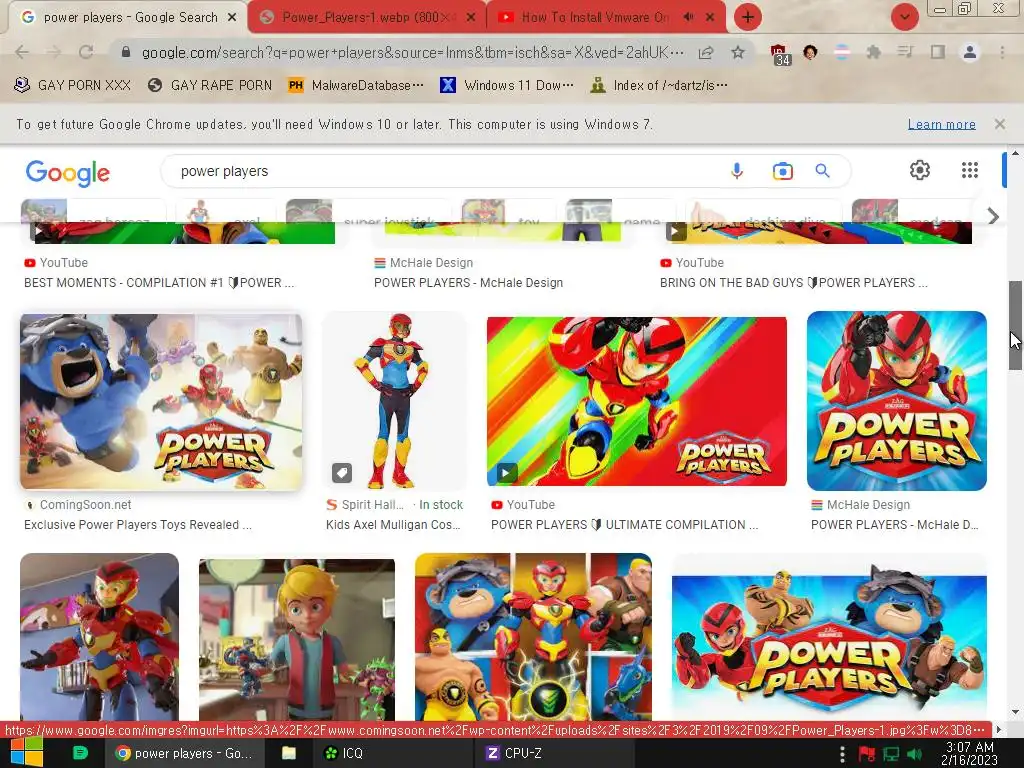The width and height of the screenshot is (1024, 768).
Task: Show more filter chips with right chevron
Action: (x=993, y=216)
